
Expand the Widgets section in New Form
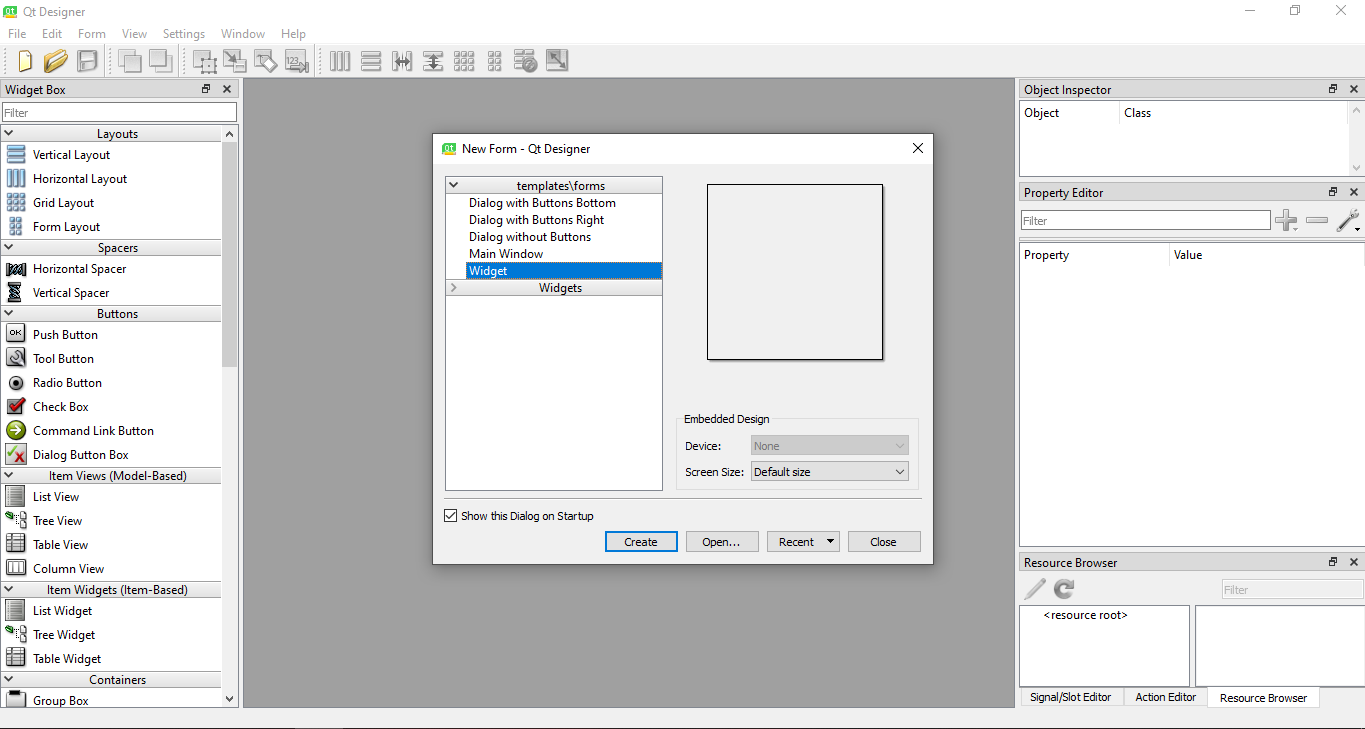453,288
